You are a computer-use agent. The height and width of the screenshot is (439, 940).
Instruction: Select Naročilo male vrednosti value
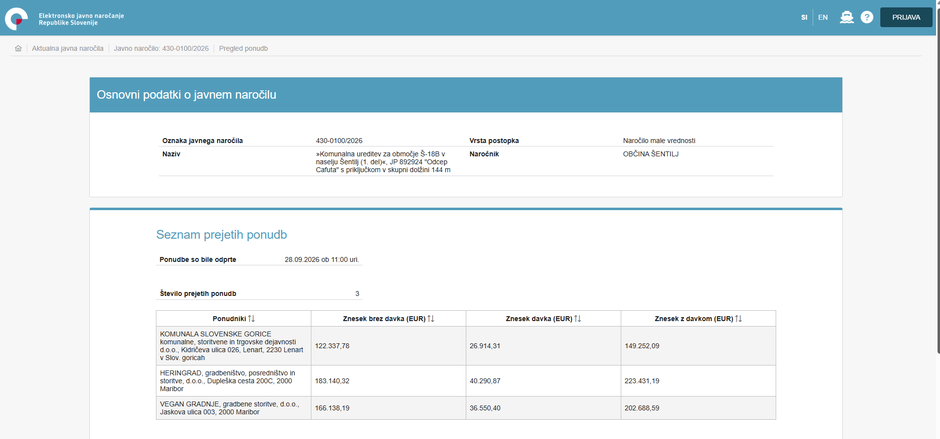click(x=659, y=141)
